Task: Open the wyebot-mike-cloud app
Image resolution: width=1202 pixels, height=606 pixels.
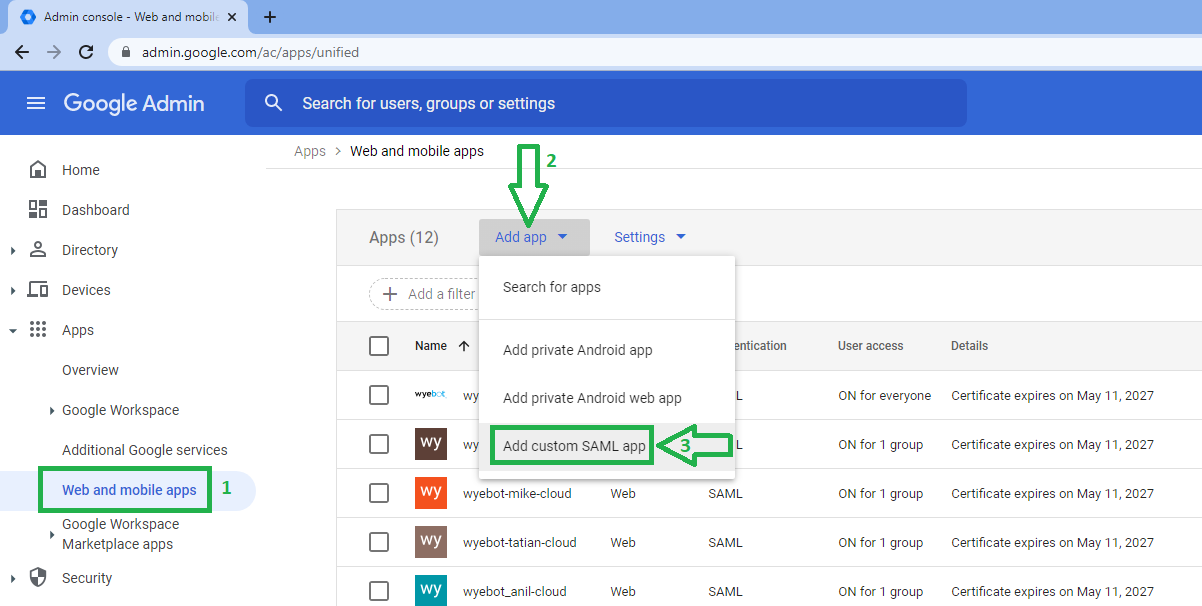Action: tap(519, 493)
